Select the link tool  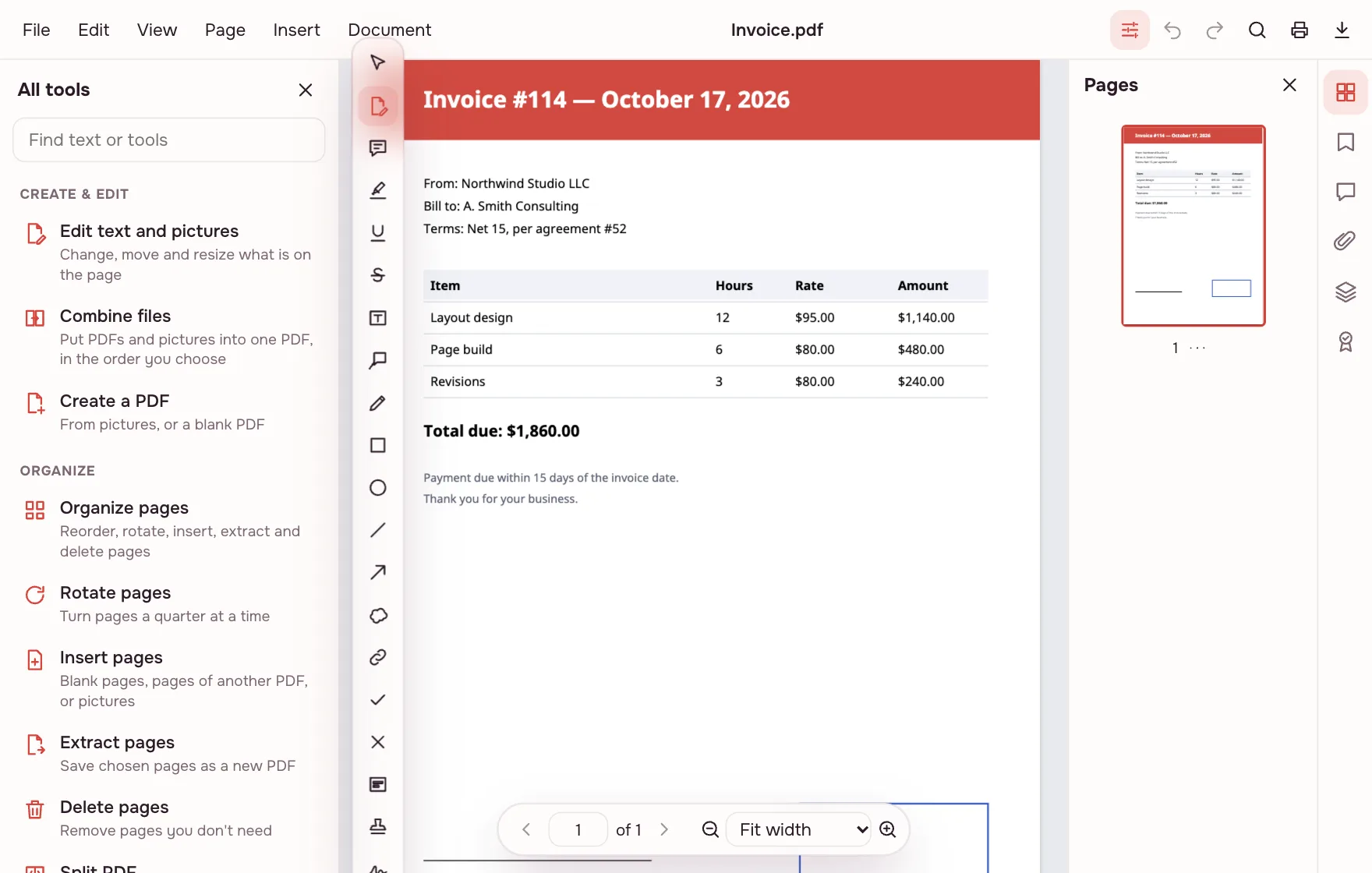coord(378,657)
